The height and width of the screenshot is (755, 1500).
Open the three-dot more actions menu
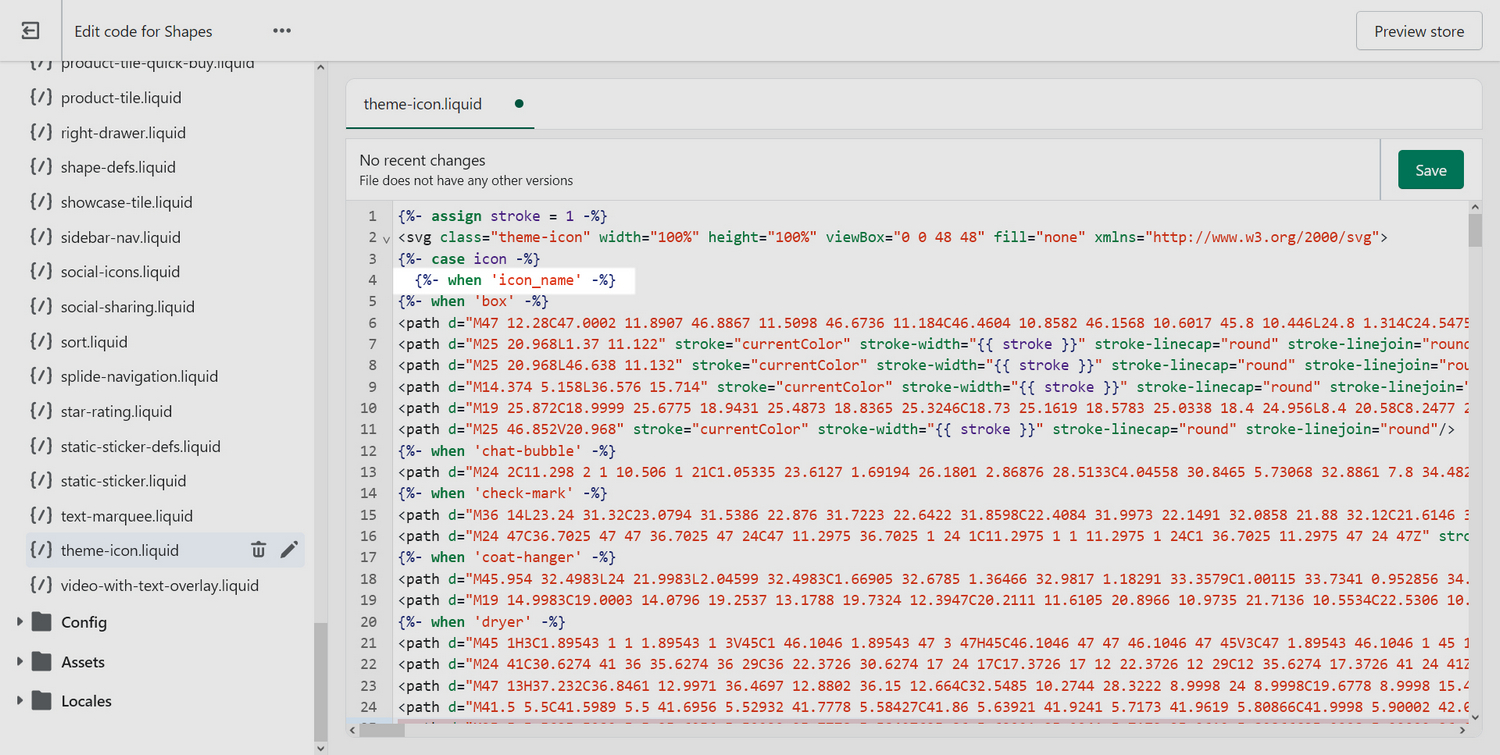tap(282, 31)
